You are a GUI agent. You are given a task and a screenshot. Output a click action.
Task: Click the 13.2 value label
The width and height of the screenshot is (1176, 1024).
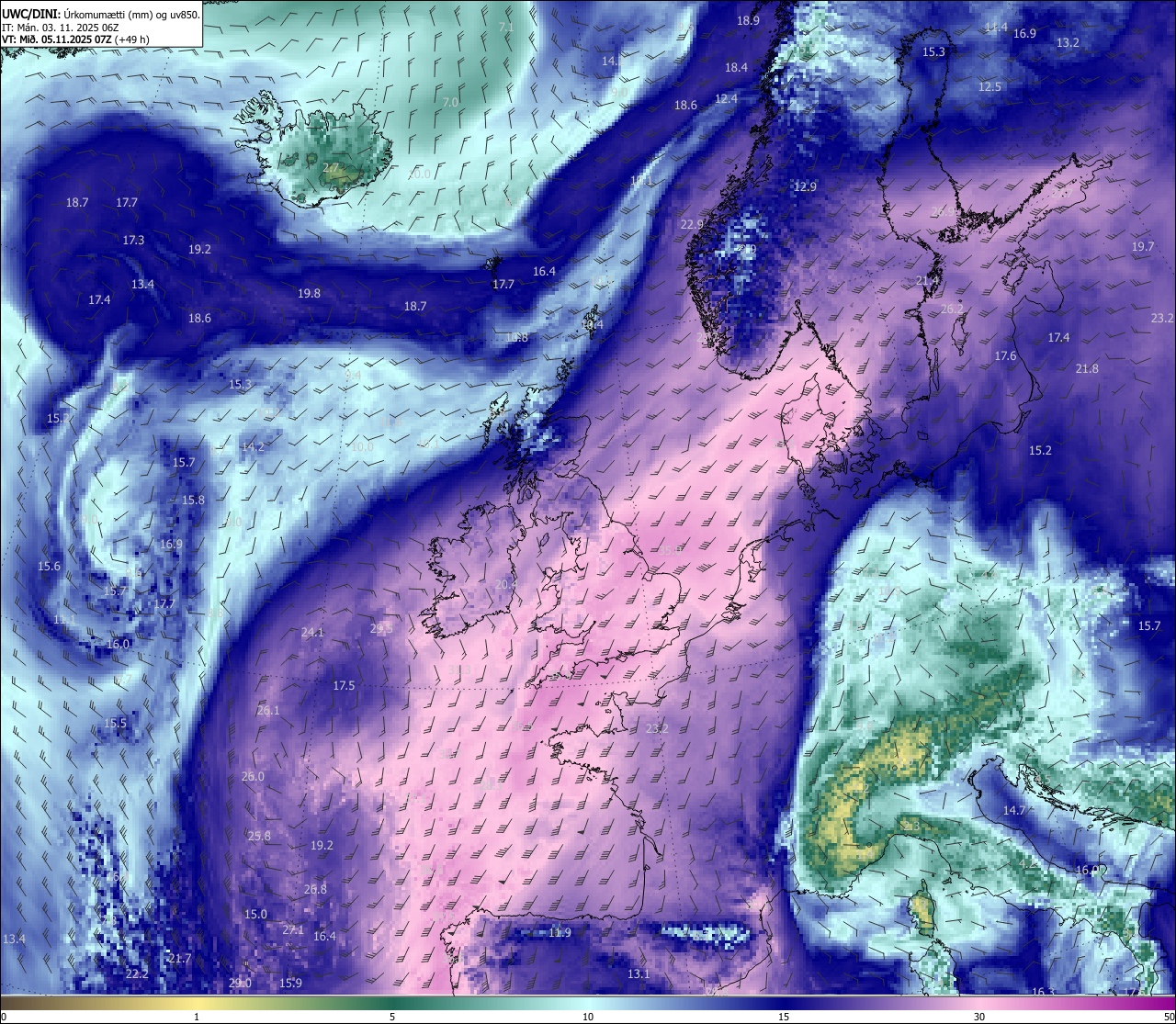[x=1068, y=43]
